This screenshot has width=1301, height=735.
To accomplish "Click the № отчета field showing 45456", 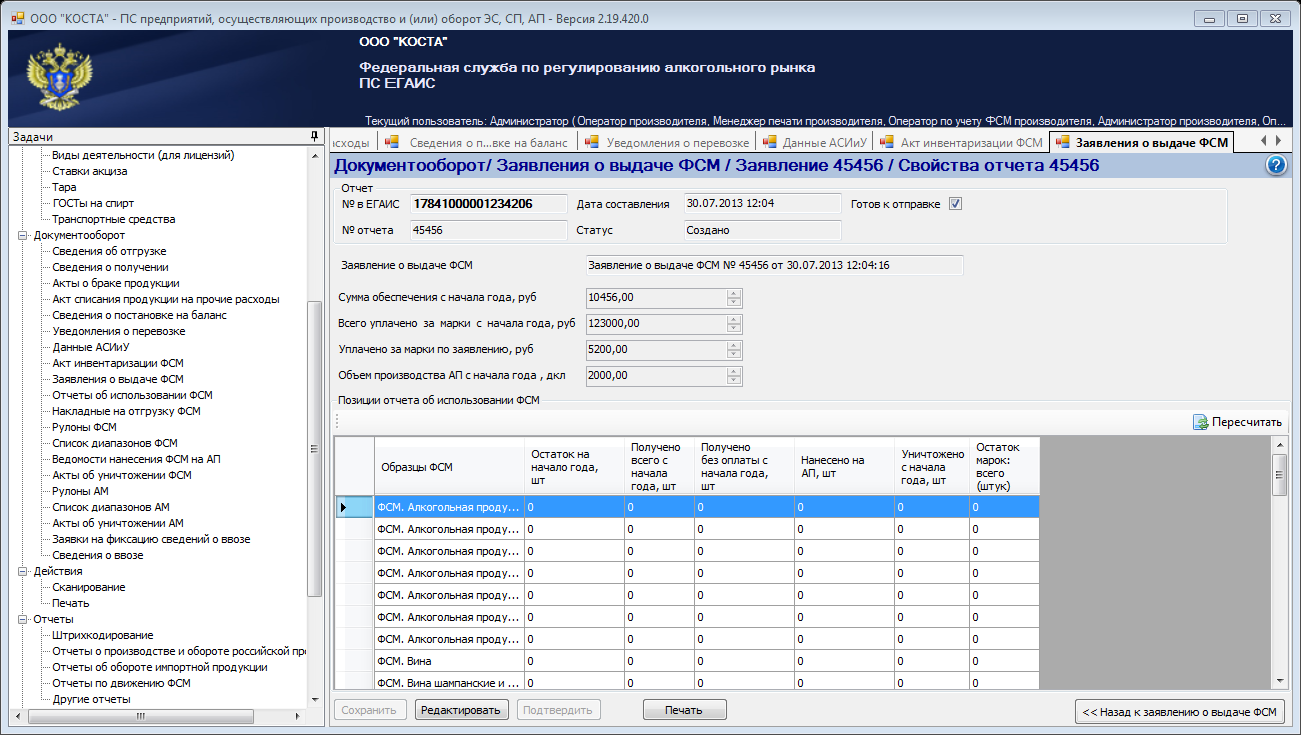I will tap(488, 230).
